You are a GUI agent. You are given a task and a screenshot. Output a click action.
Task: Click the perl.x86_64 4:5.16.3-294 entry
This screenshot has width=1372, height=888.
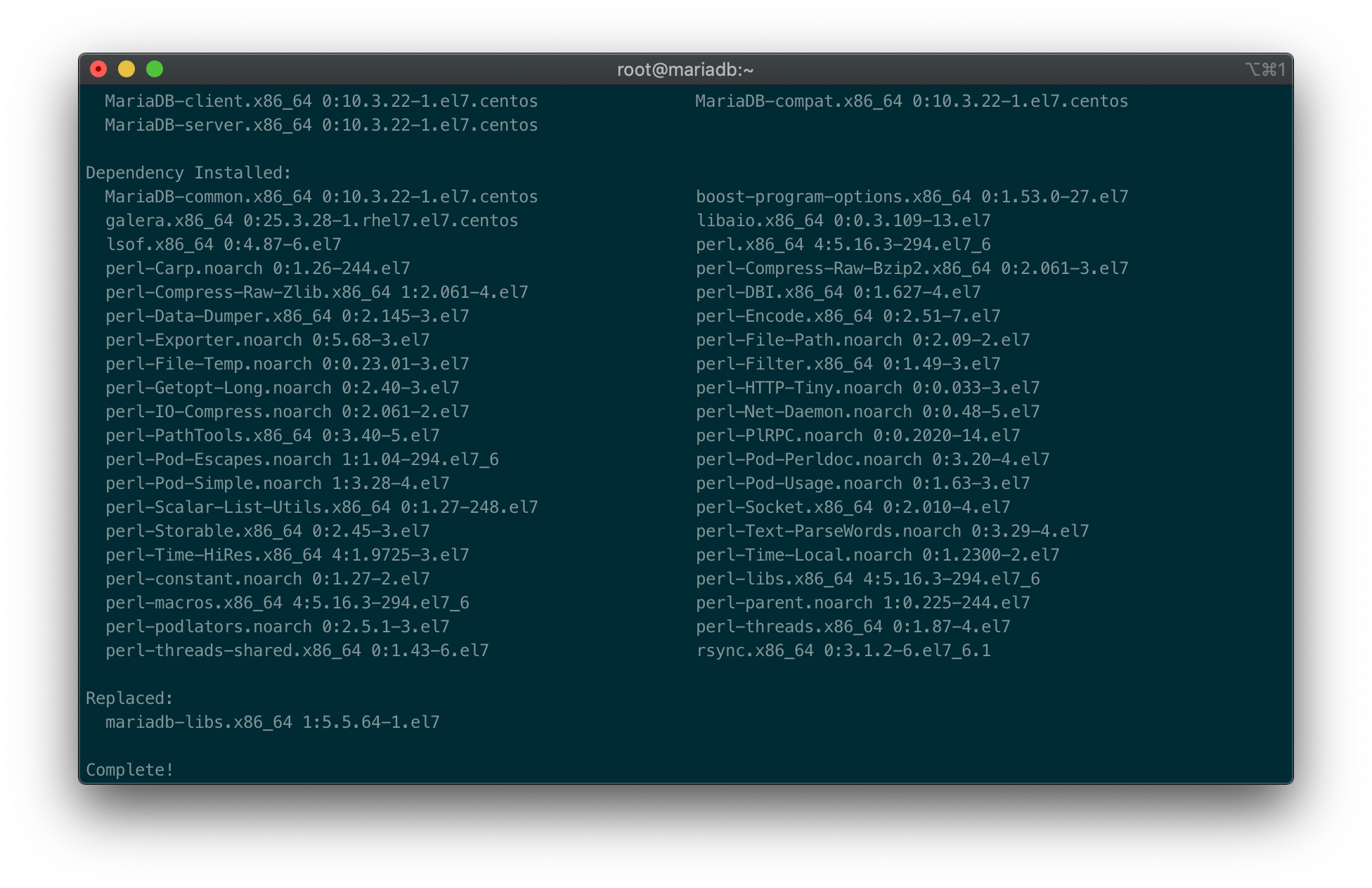(843, 244)
